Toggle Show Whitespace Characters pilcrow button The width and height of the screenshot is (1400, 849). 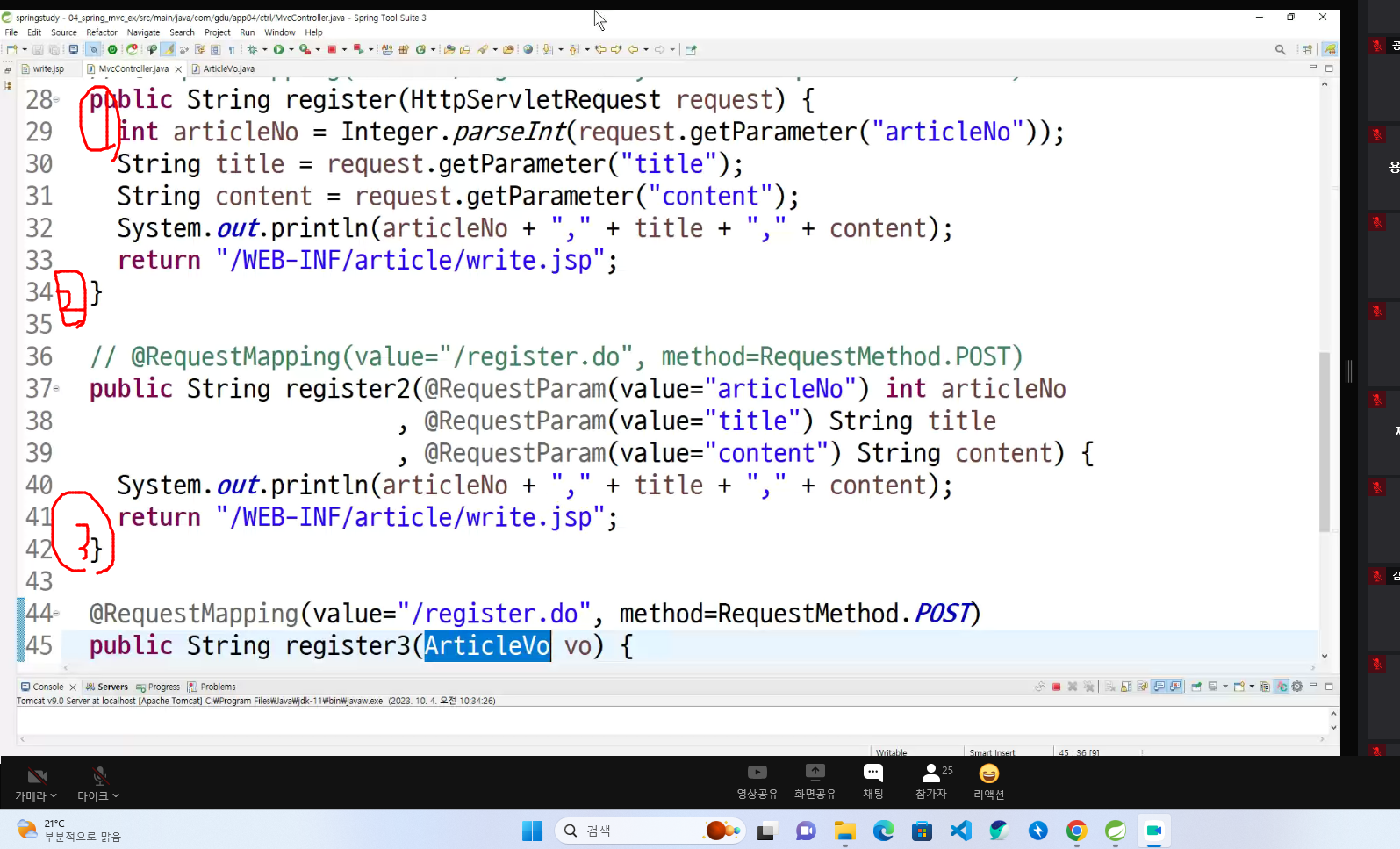click(x=232, y=50)
